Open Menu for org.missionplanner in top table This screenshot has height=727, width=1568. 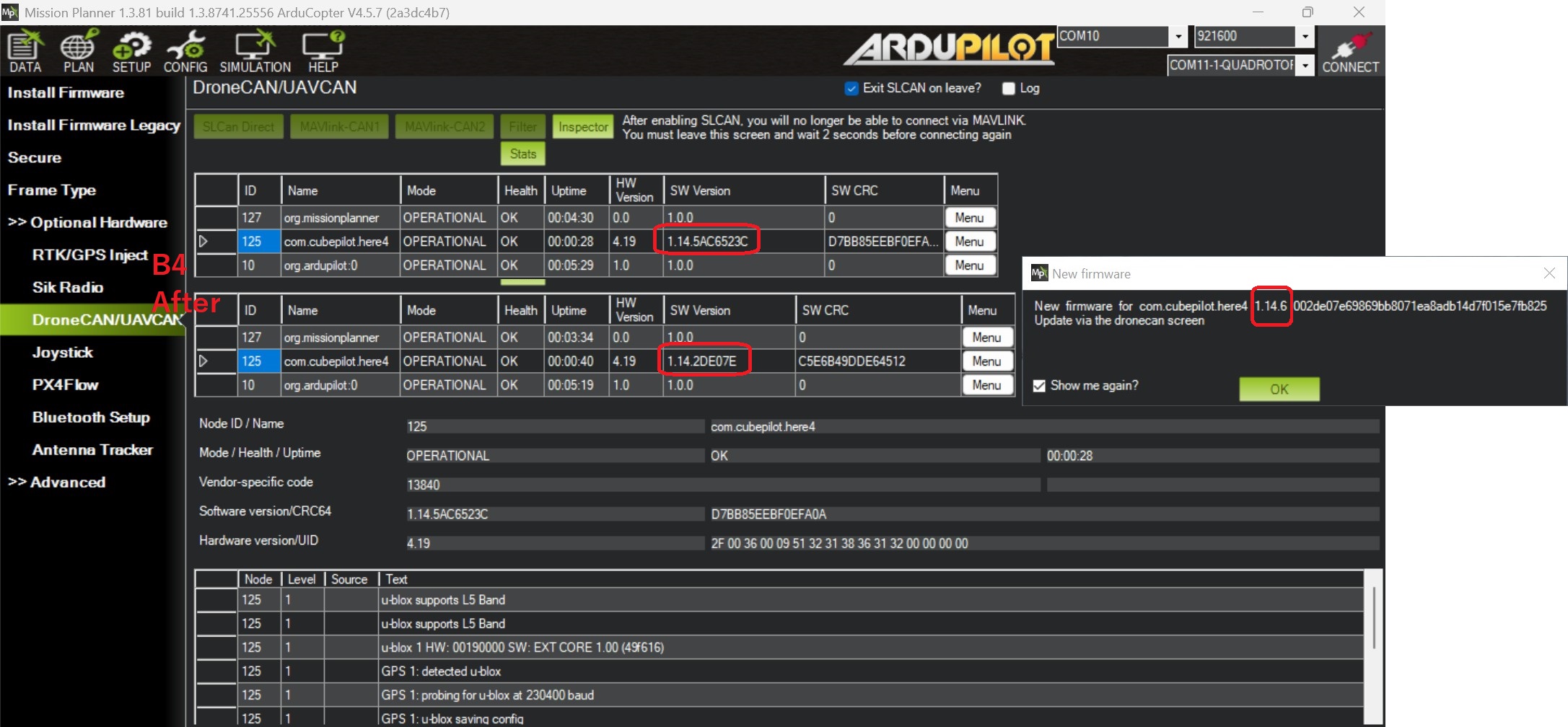pyautogui.click(x=970, y=218)
